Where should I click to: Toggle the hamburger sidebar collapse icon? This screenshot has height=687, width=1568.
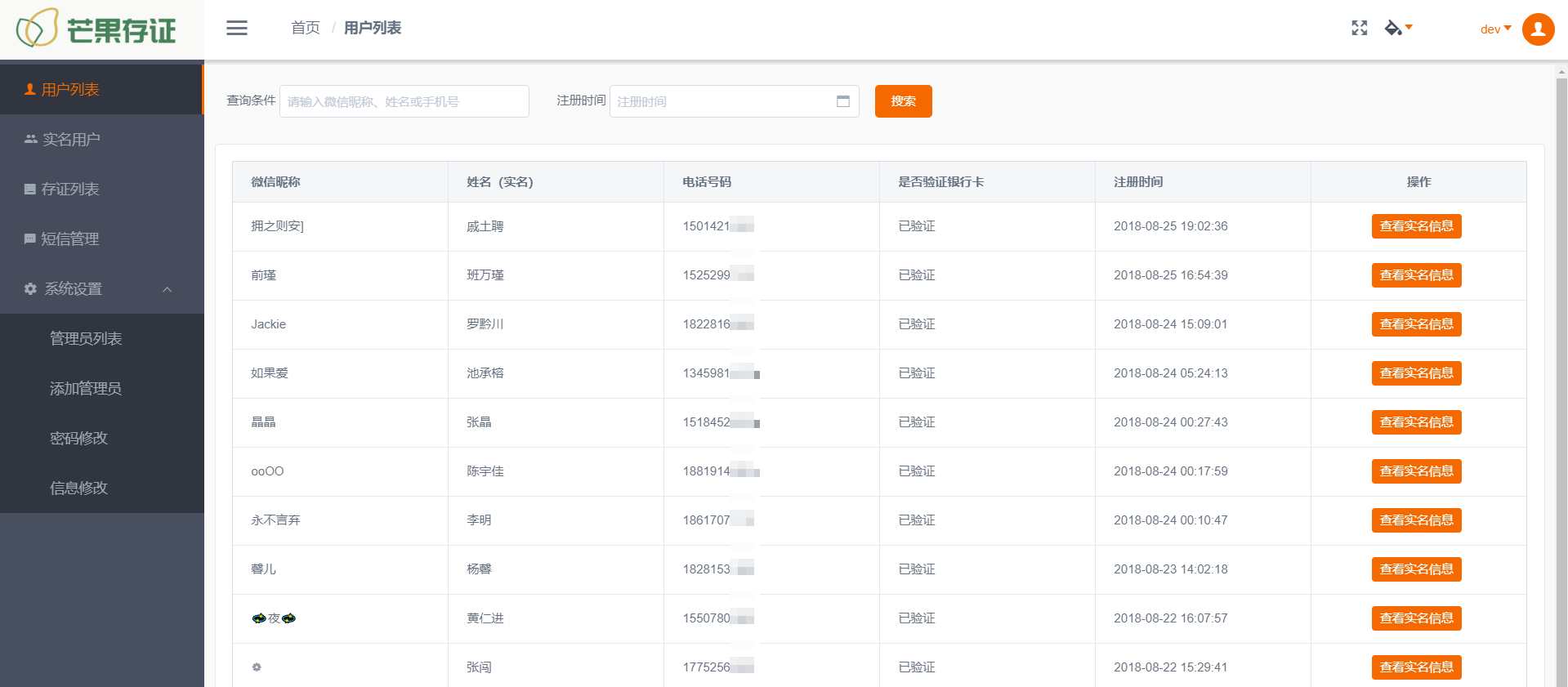click(237, 29)
